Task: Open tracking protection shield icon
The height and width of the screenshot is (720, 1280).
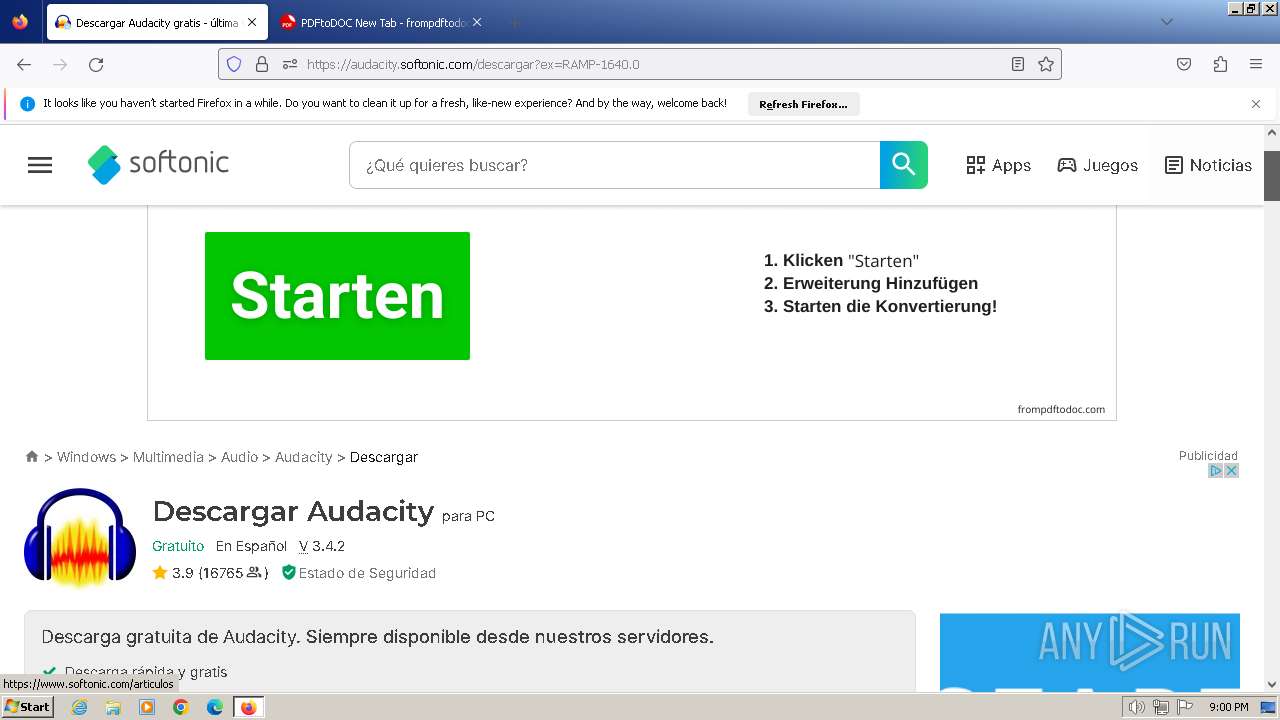Action: pyautogui.click(x=234, y=64)
